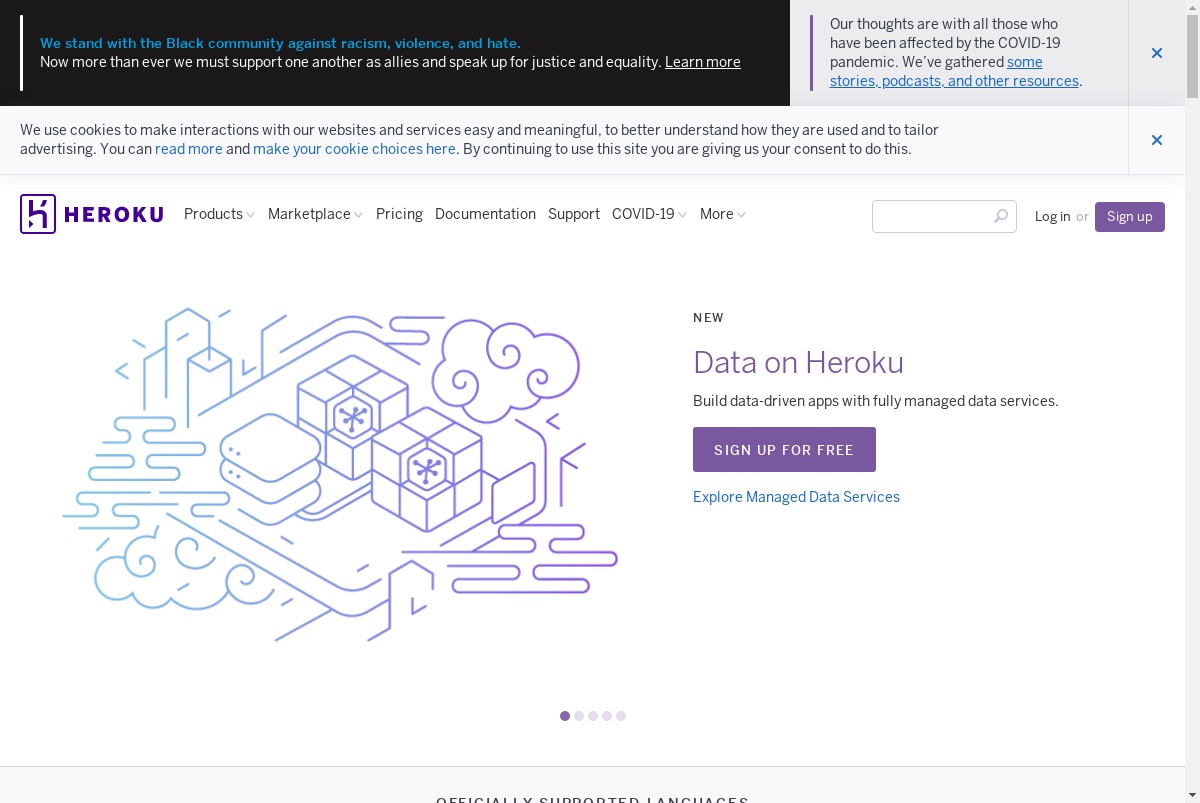
Task: Go to Documentation
Action: 485,214
